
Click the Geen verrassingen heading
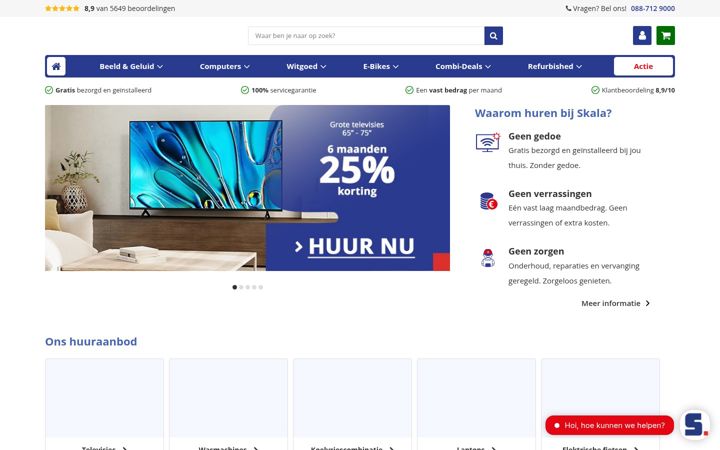550,194
